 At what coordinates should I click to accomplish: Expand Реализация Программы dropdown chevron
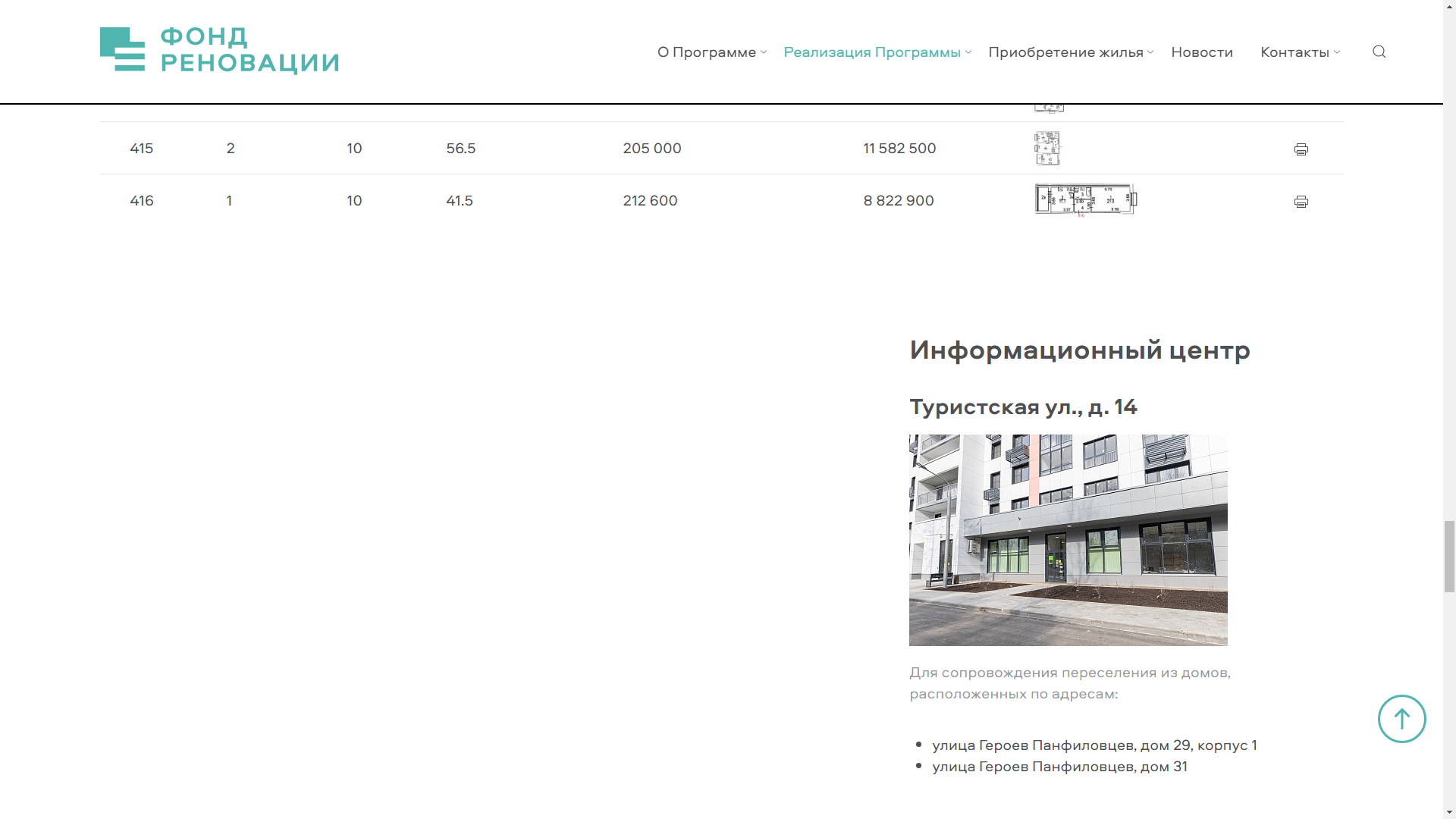click(968, 52)
